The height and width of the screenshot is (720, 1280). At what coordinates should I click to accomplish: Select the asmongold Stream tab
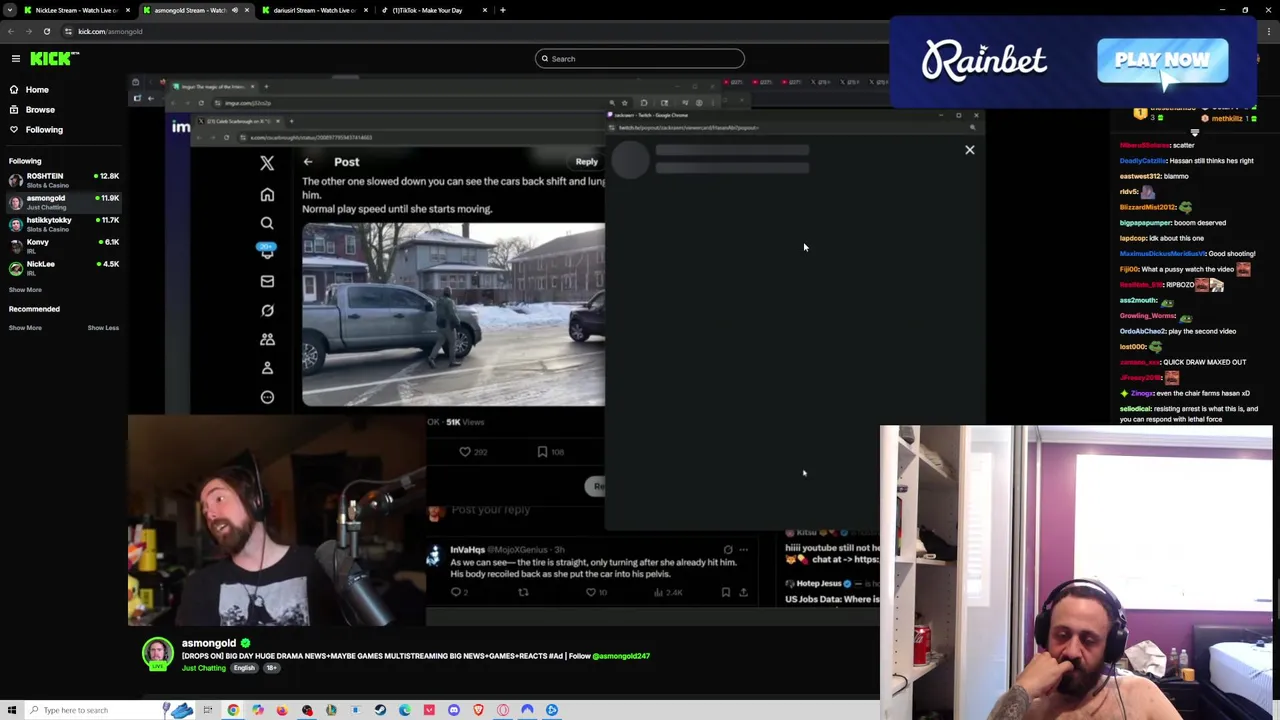196,10
